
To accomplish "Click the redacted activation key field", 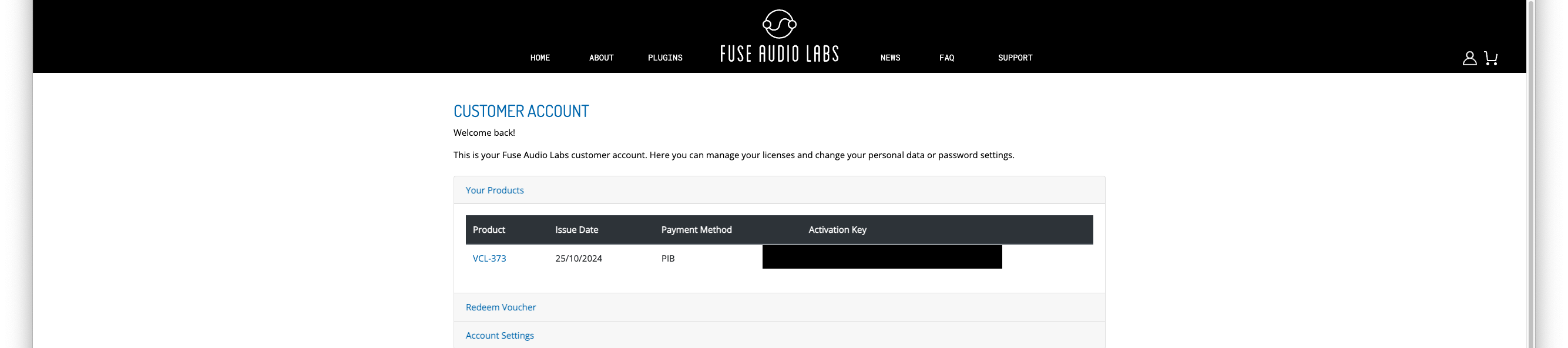I will click(882, 257).
